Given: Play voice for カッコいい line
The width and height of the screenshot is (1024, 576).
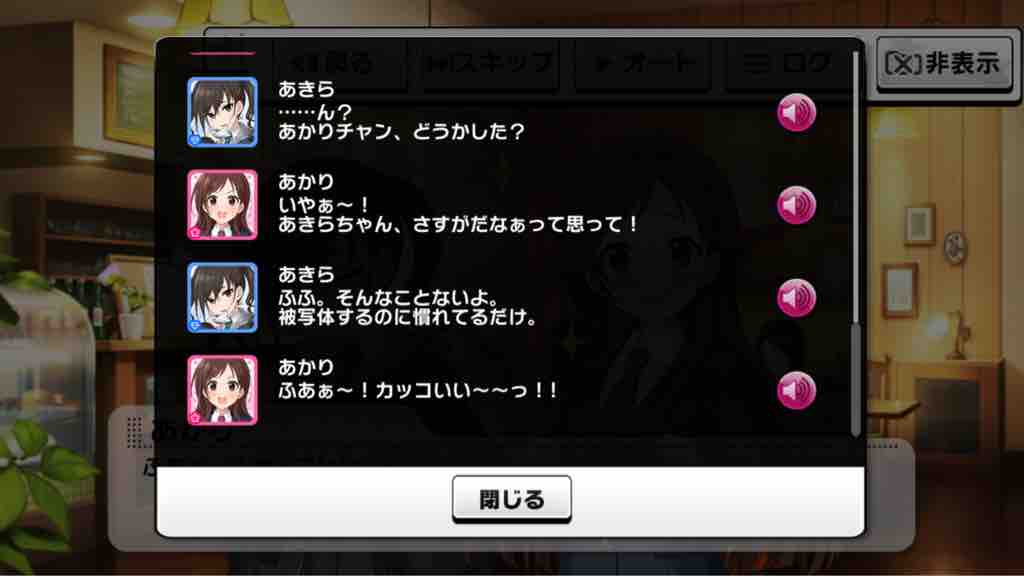Looking at the screenshot, I should (x=796, y=391).
